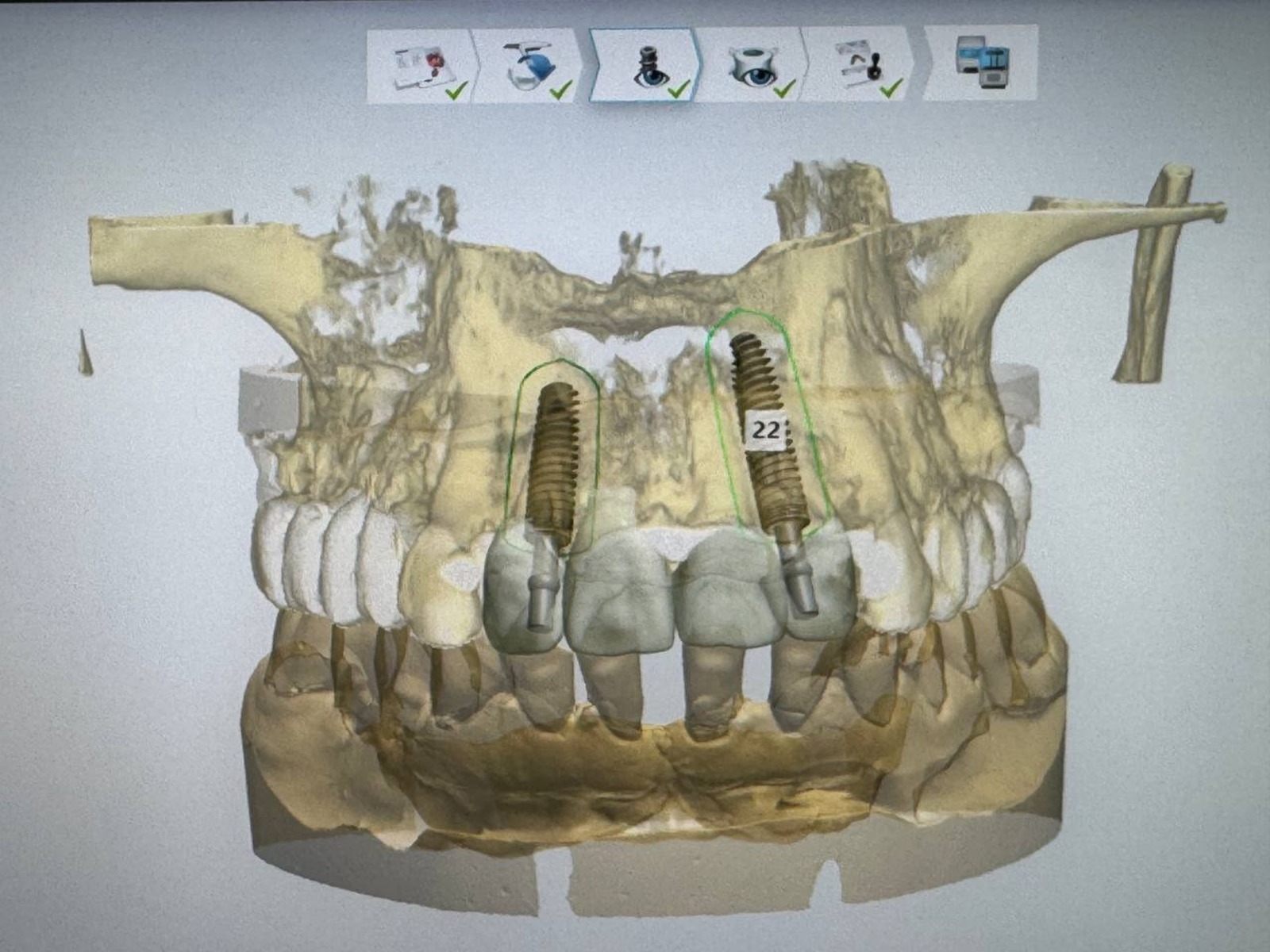The image size is (1270, 952).
Task: Open the drill sleeve review step
Action: 751,67
